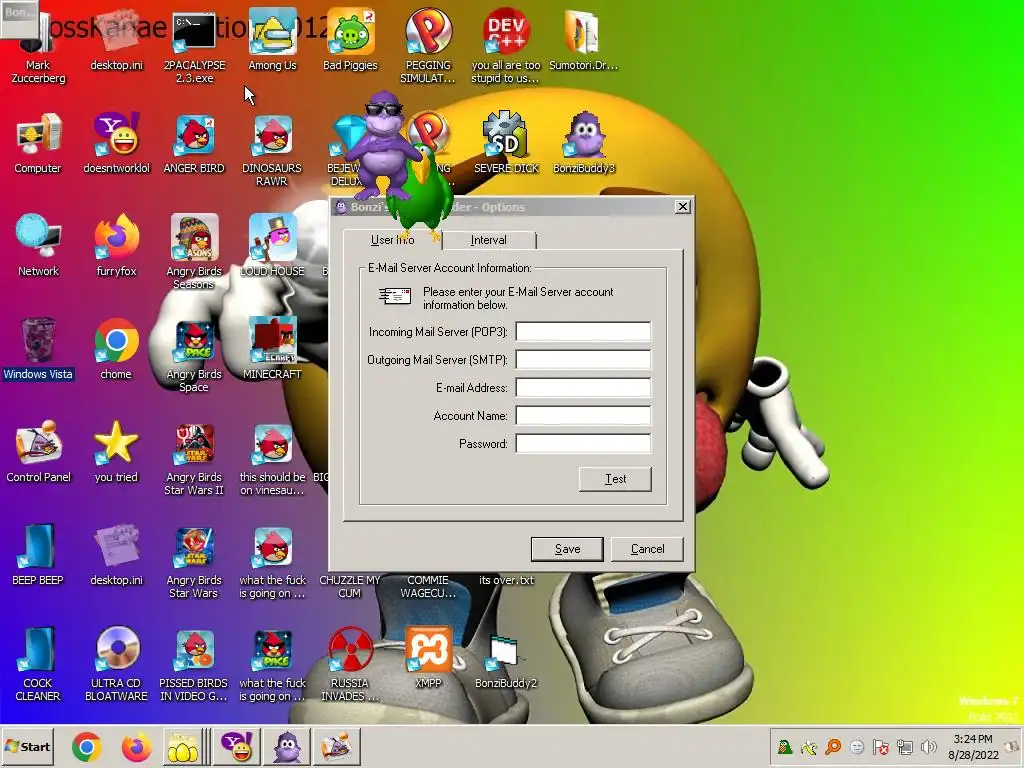Open the Among Us desktop shortcut
Viewport: 1024px width, 768px height.
pyautogui.click(x=272, y=39)
